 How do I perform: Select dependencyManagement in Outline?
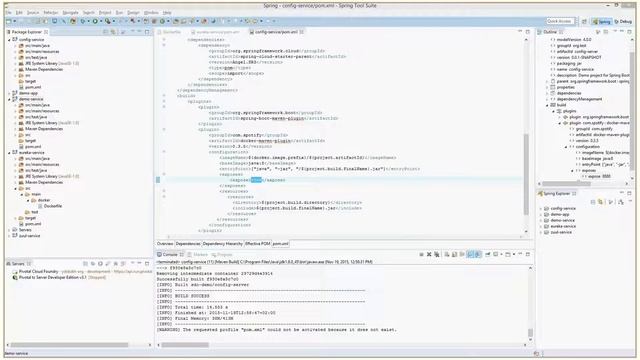[x=579, y=99]
